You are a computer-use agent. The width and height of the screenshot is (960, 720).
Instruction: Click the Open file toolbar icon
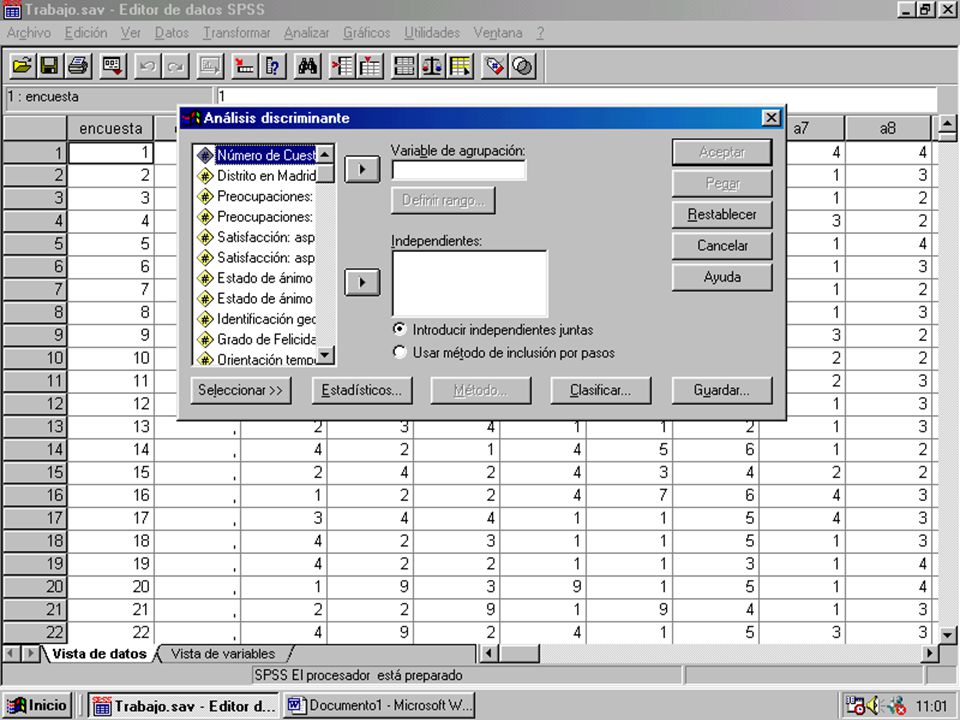point(22,66)
